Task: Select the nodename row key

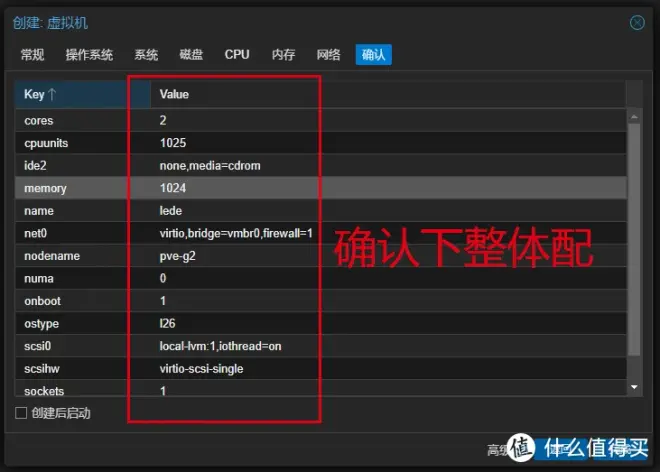Action: [x=52, y=256]
